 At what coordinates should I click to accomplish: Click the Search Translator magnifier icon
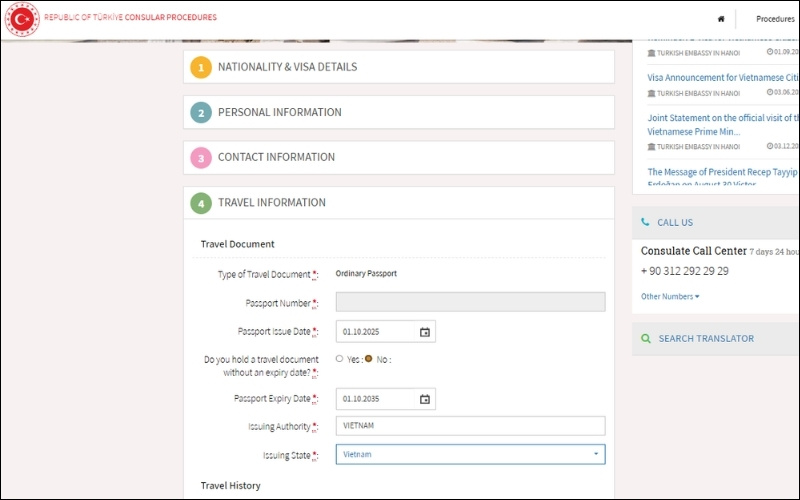click(x=645, y=339)
